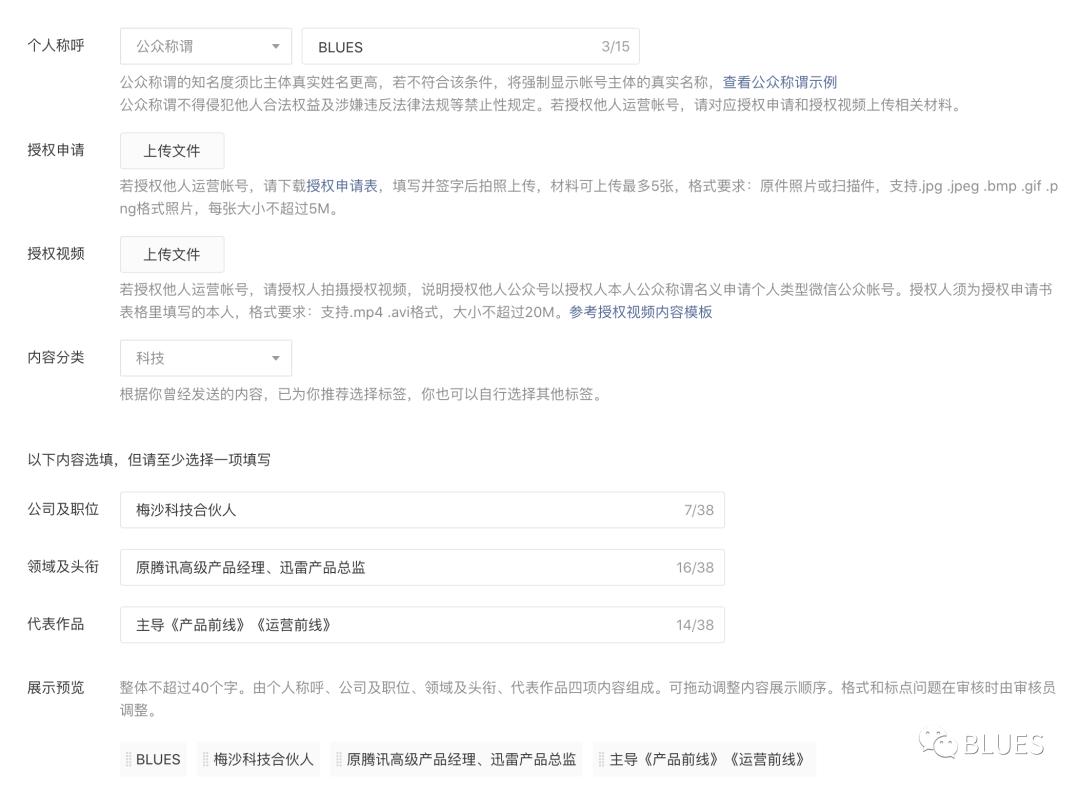
Task: Click the BLUES watermark logo at bottom right
Action: coord(985,744)
